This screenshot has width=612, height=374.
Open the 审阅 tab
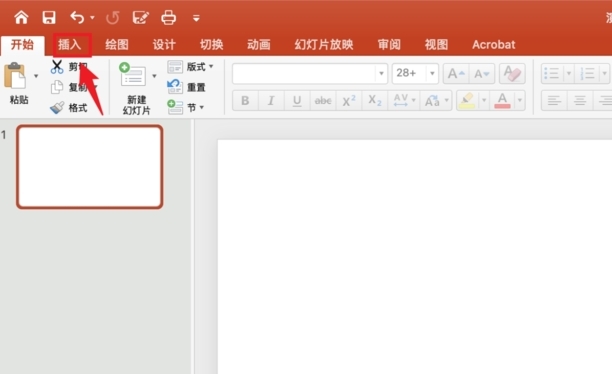pos(389,45)
